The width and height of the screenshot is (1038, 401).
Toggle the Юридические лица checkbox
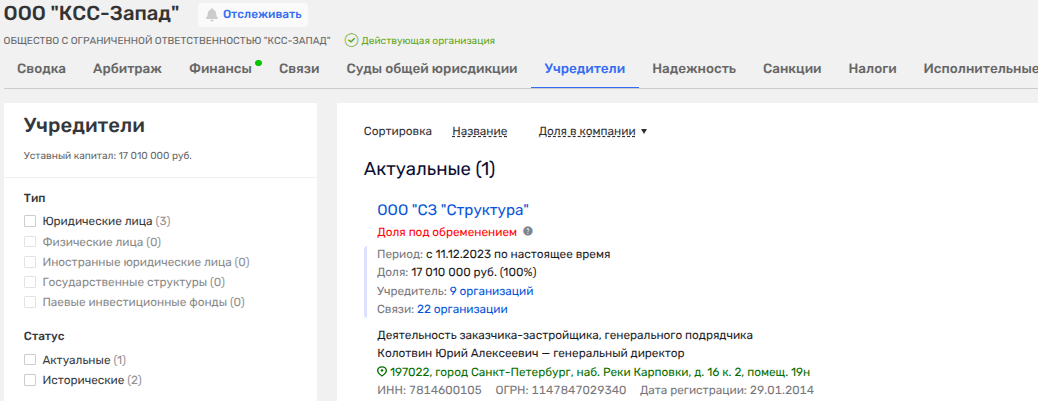pyautogui.click(x=30, y=221)
